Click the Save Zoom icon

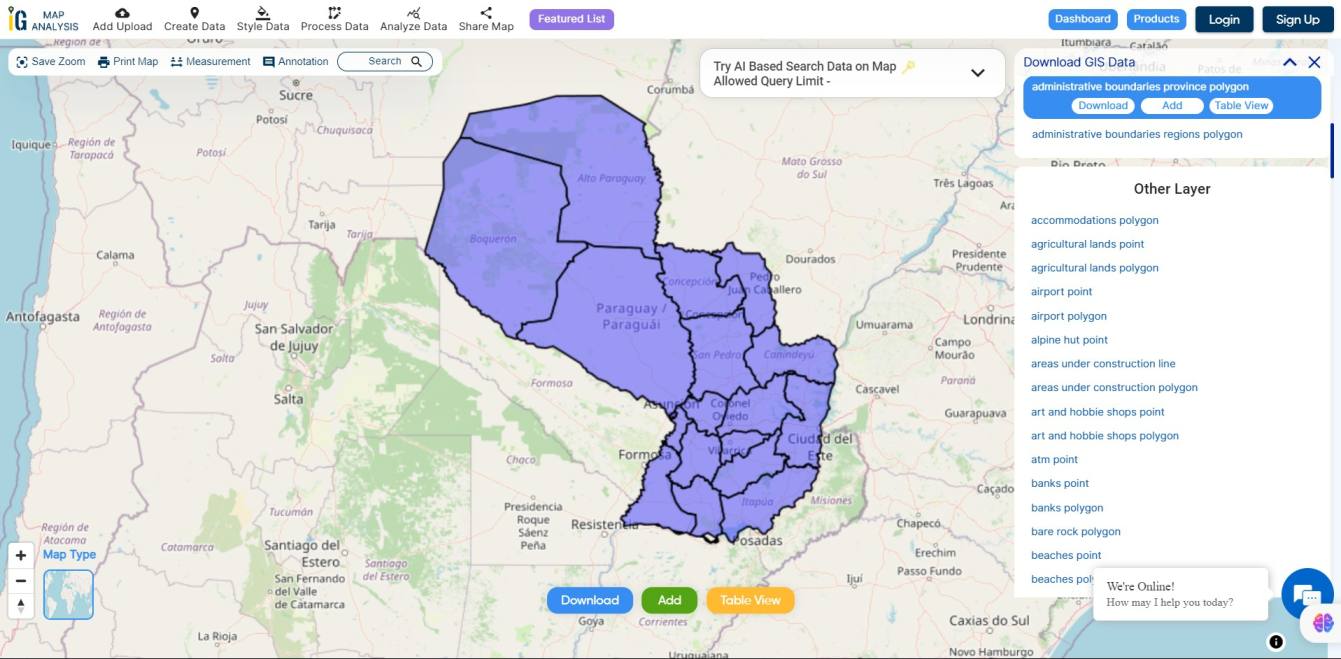tap(22, 61)
